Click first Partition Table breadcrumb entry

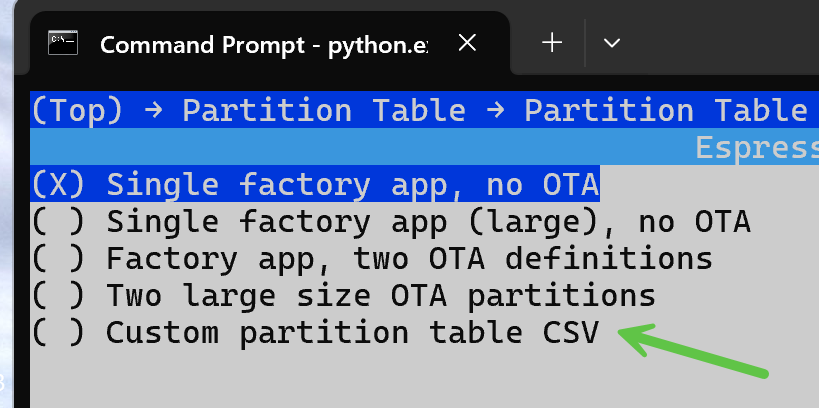click(324, 110)
